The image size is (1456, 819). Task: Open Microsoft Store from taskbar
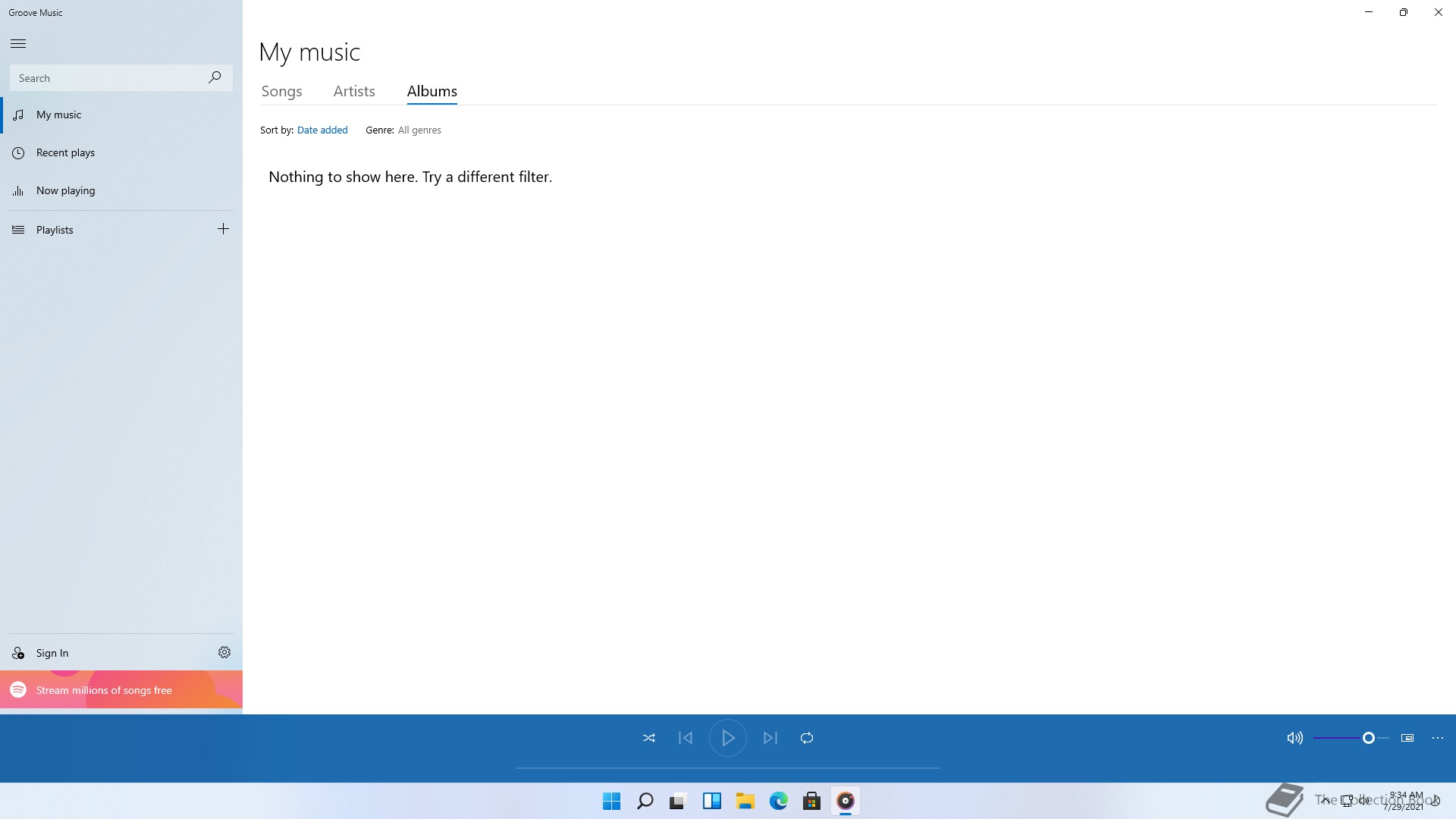pyautogui.click(x=811, y=801)
